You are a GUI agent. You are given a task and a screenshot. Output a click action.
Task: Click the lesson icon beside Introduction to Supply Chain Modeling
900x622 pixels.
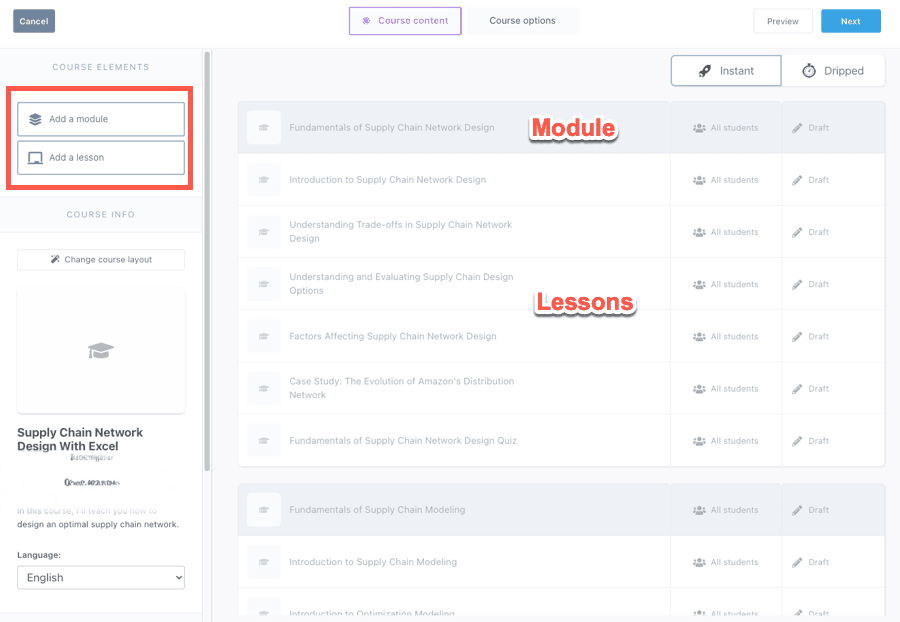(x=264, y=562)
